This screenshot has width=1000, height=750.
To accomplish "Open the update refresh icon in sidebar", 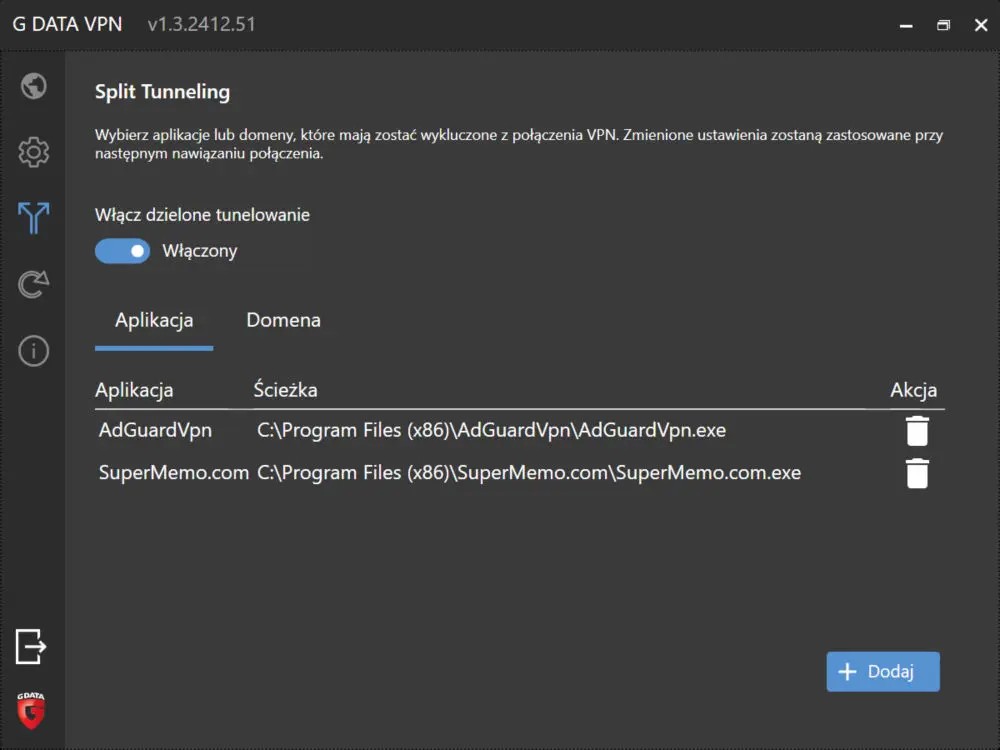I will tap(33, 285).
